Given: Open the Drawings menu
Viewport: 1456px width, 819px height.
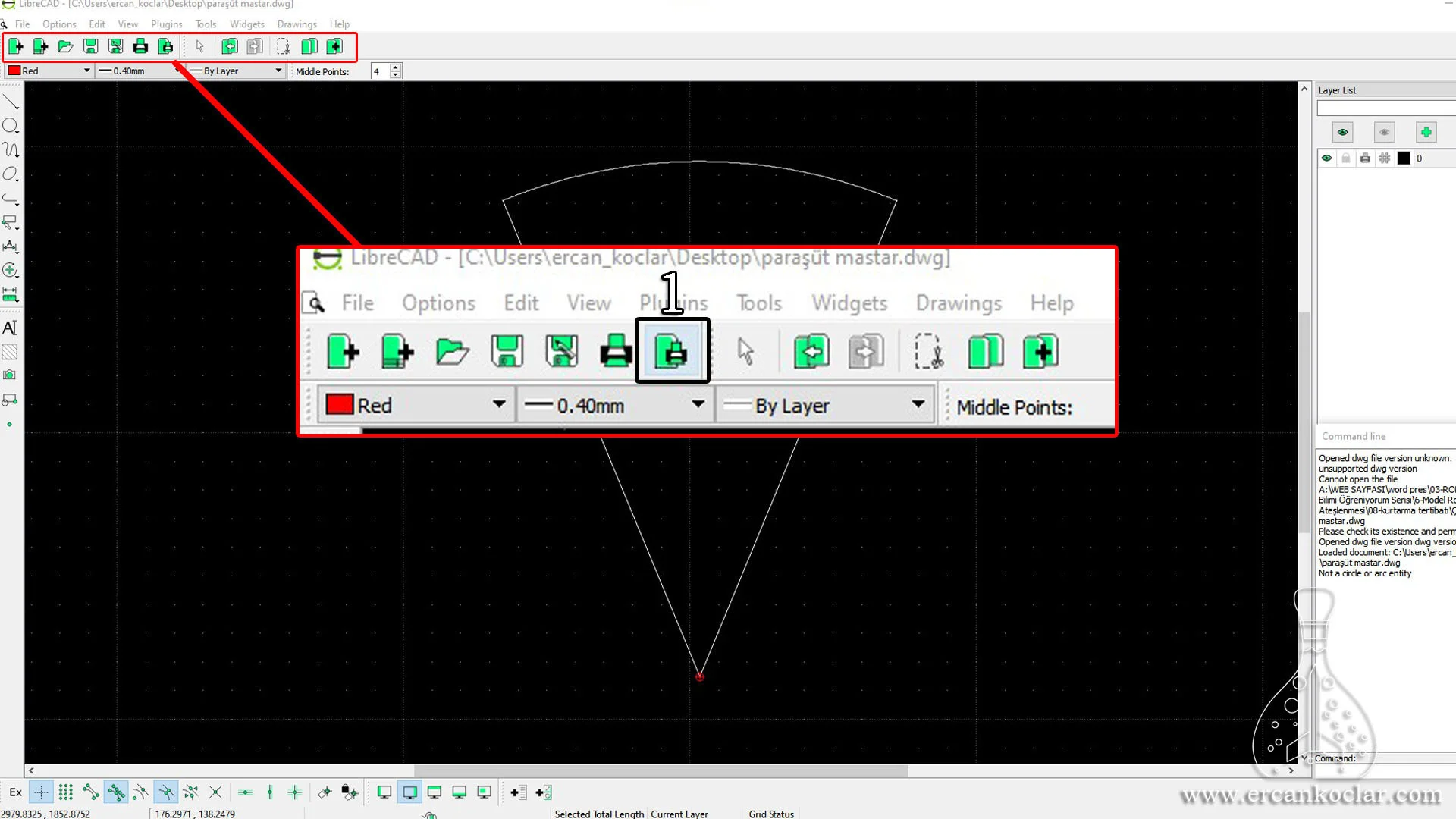Looking at the screenshot, I should [x=297, y=24].
